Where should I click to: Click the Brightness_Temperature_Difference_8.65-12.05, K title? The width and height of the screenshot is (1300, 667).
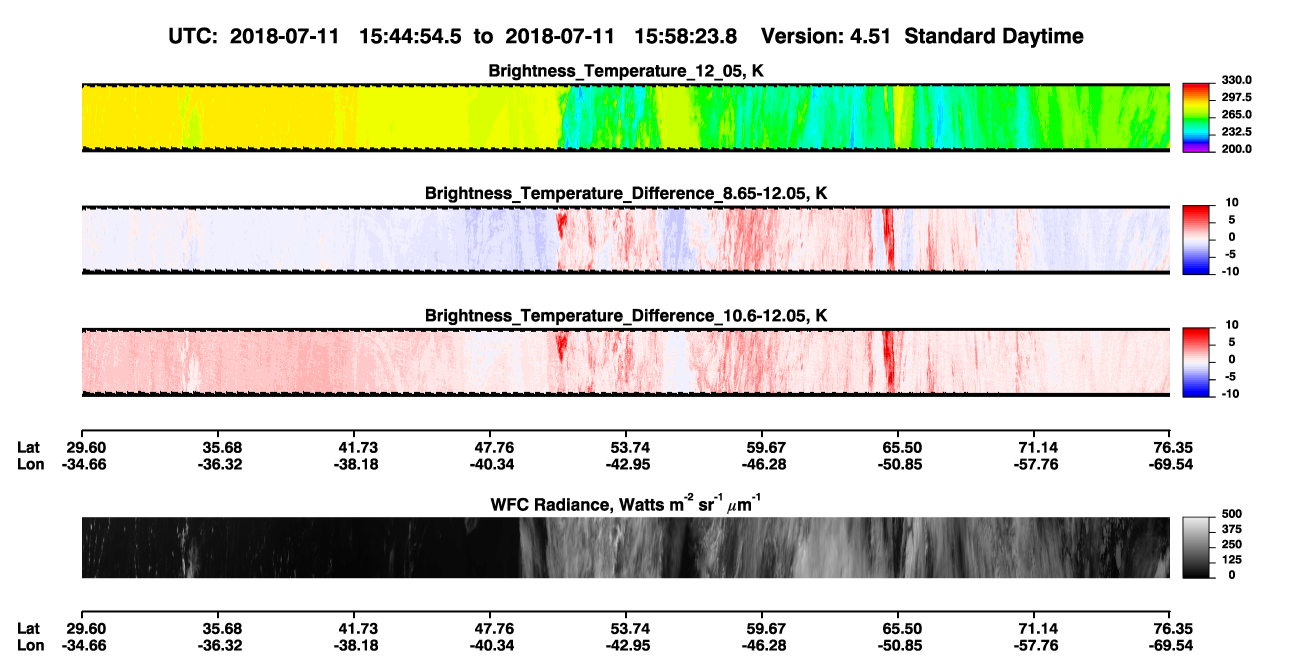pyautogui.click(x=626, y=193)
